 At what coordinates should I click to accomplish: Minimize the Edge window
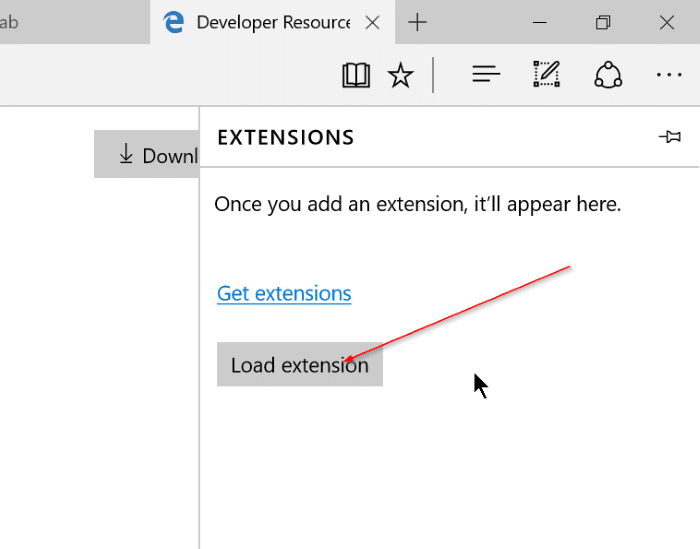click(539, 22)
